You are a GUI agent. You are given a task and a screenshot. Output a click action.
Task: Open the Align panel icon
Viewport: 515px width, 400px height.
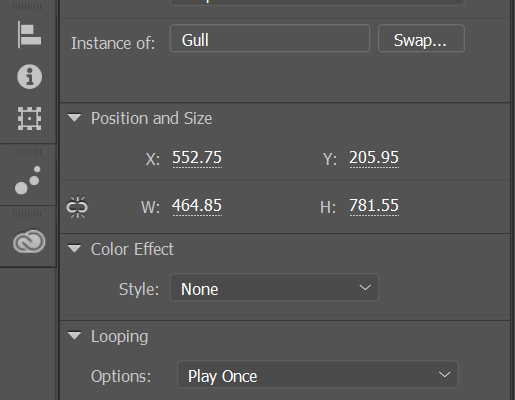[x=29, y=35]
